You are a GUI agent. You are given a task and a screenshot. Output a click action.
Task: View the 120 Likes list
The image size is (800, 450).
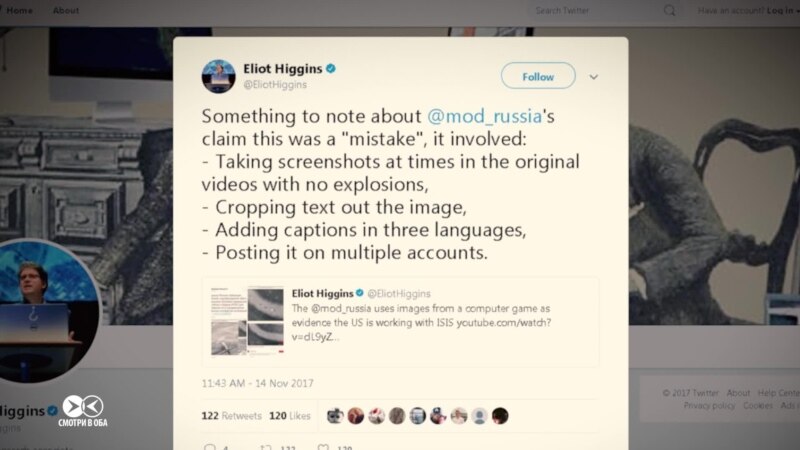tap(290, 415)
